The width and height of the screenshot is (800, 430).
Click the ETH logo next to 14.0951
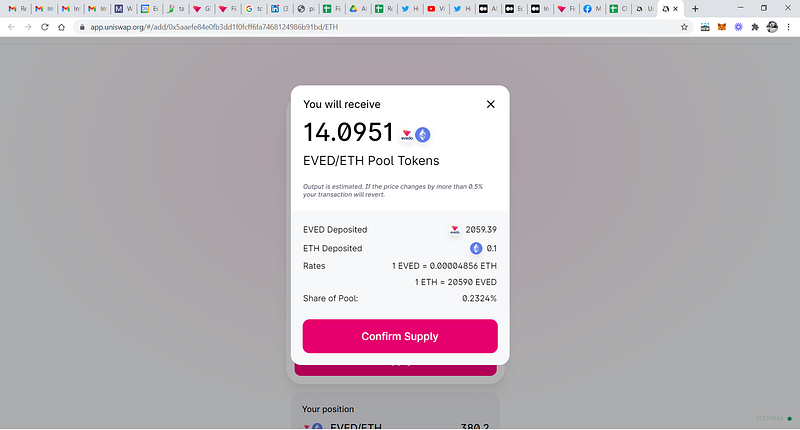(423, 134)
